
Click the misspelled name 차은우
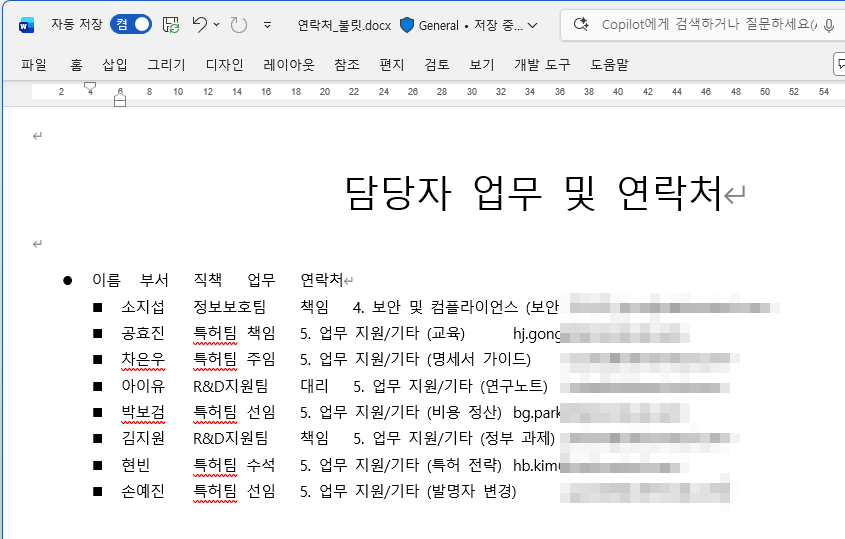point(143,360)
